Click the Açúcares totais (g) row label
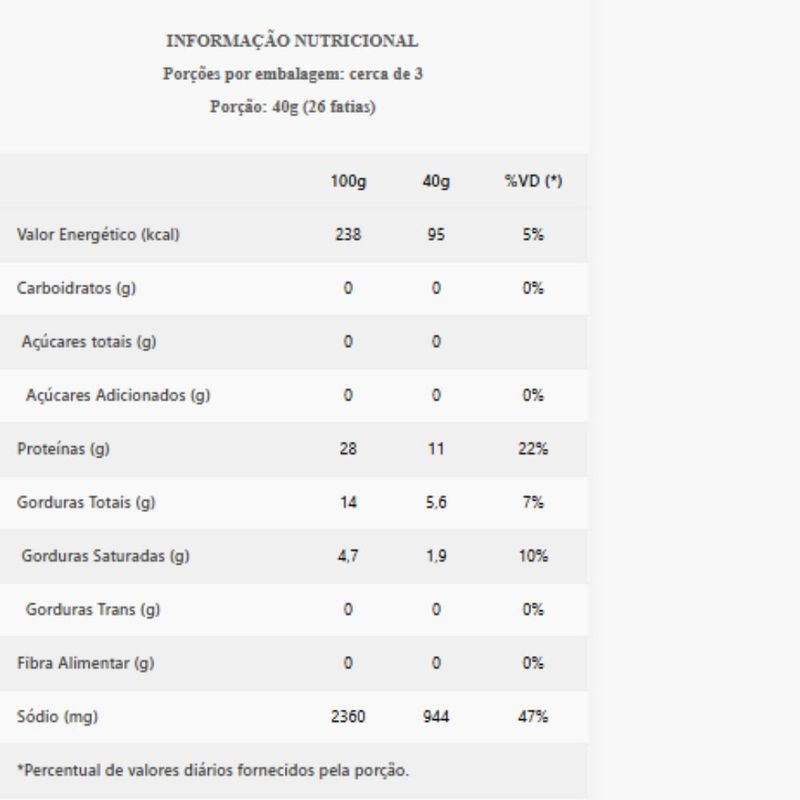 point(89,342)
